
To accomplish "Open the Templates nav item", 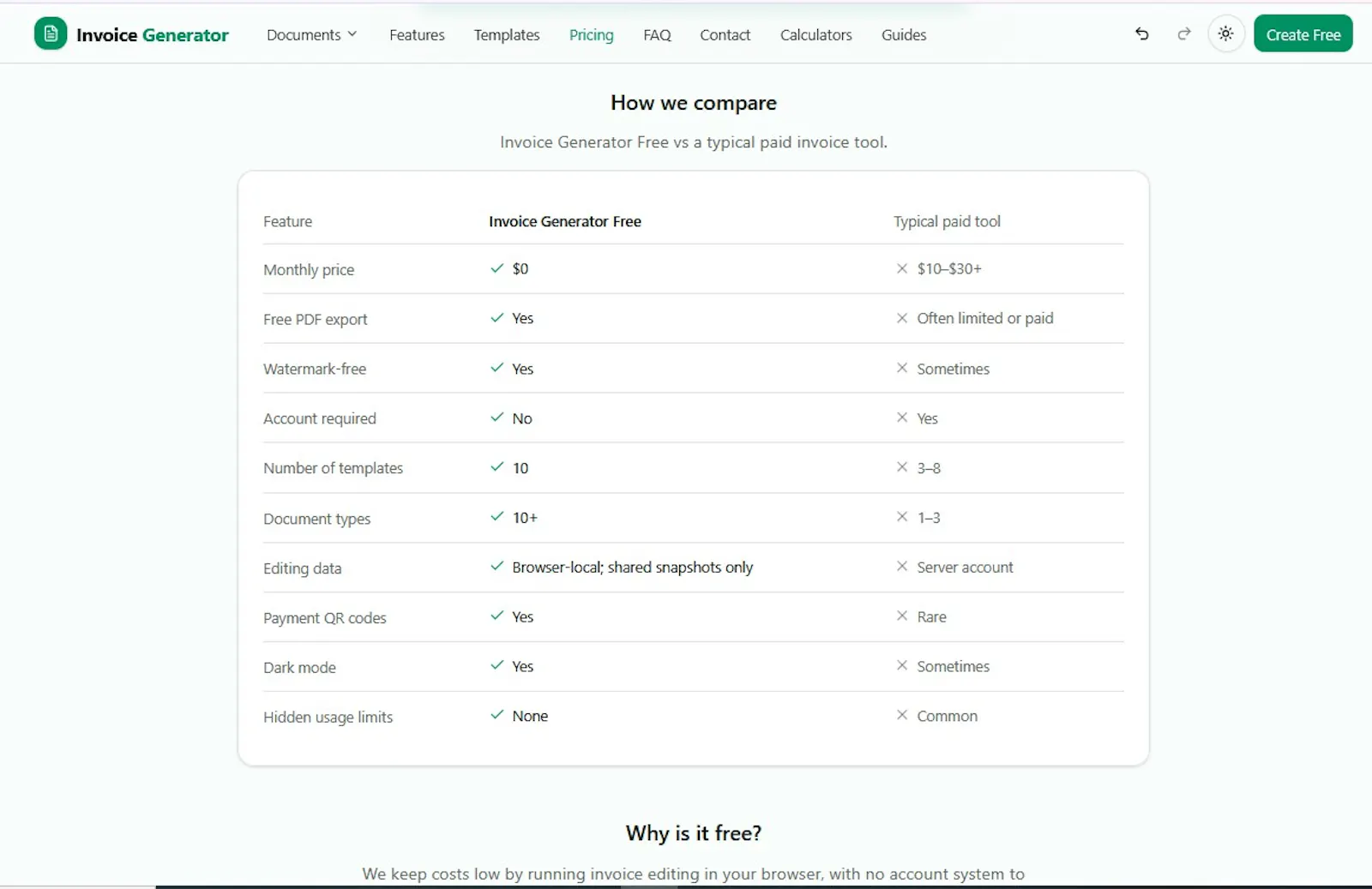I will 507,35.
